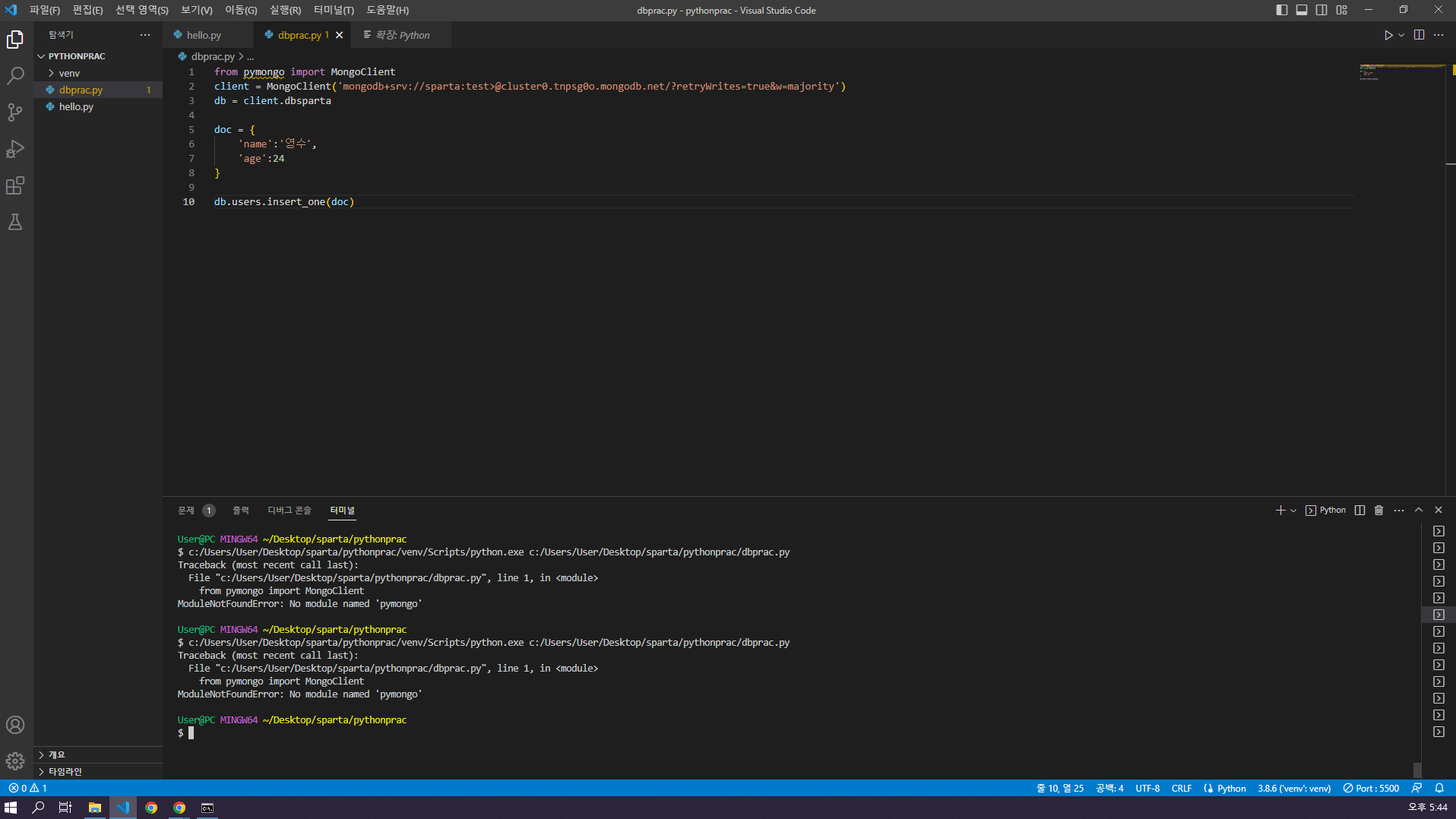Open the File menu
The height and width of the screenshot is (819, 1456).
45,10
